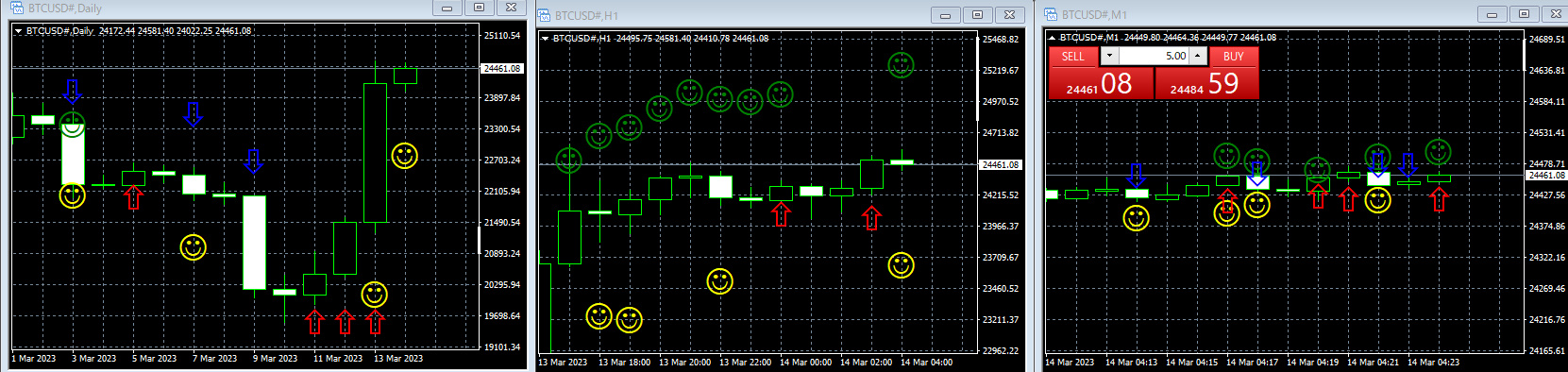Open the BTCUSD#,Daily window system icon
Viewport: 1568px width, 372px height.
(x=17, y=8)
